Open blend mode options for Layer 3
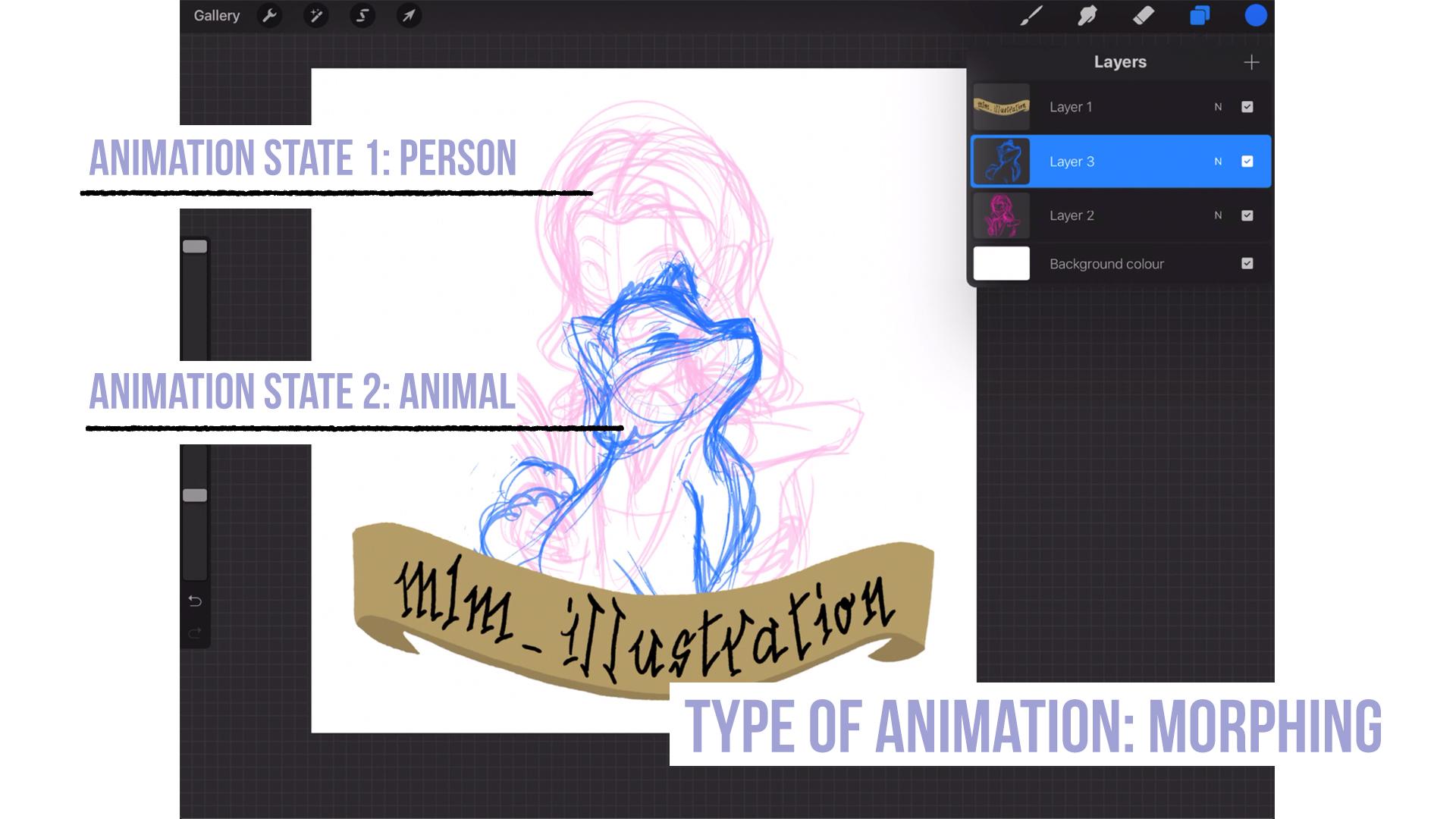Image resolution: width=1456 pixels, height=819 pixels. click(1218, 162)
